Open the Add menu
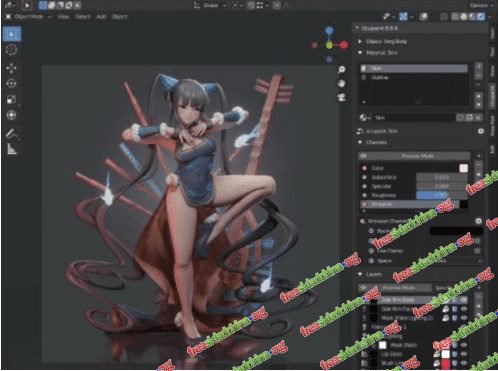The height and width of the screenshot is (371, 498). (101, 17)
